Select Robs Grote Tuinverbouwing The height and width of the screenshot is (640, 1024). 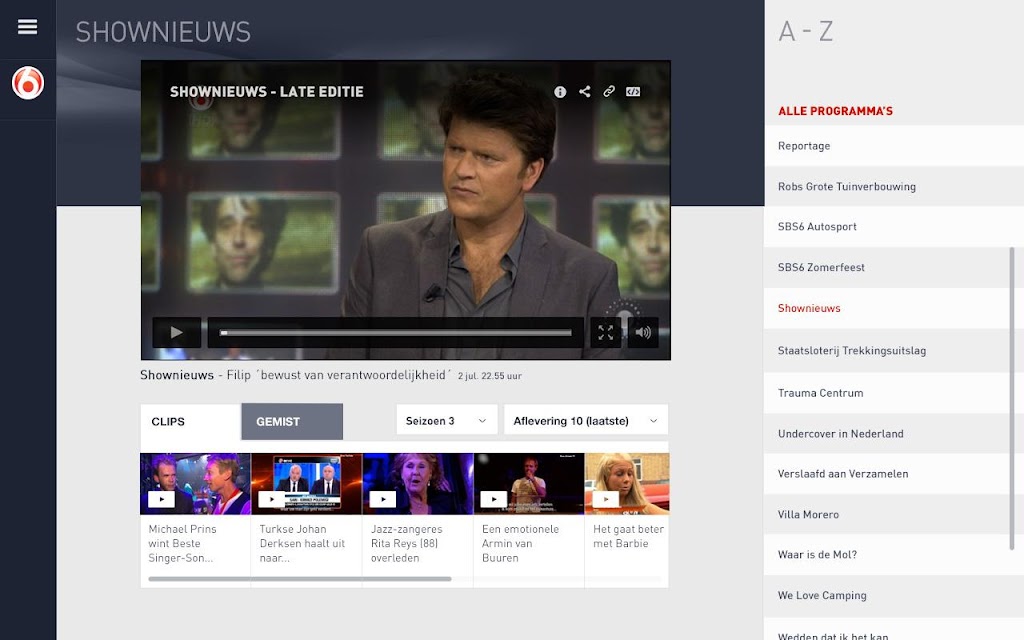[893, 186]
